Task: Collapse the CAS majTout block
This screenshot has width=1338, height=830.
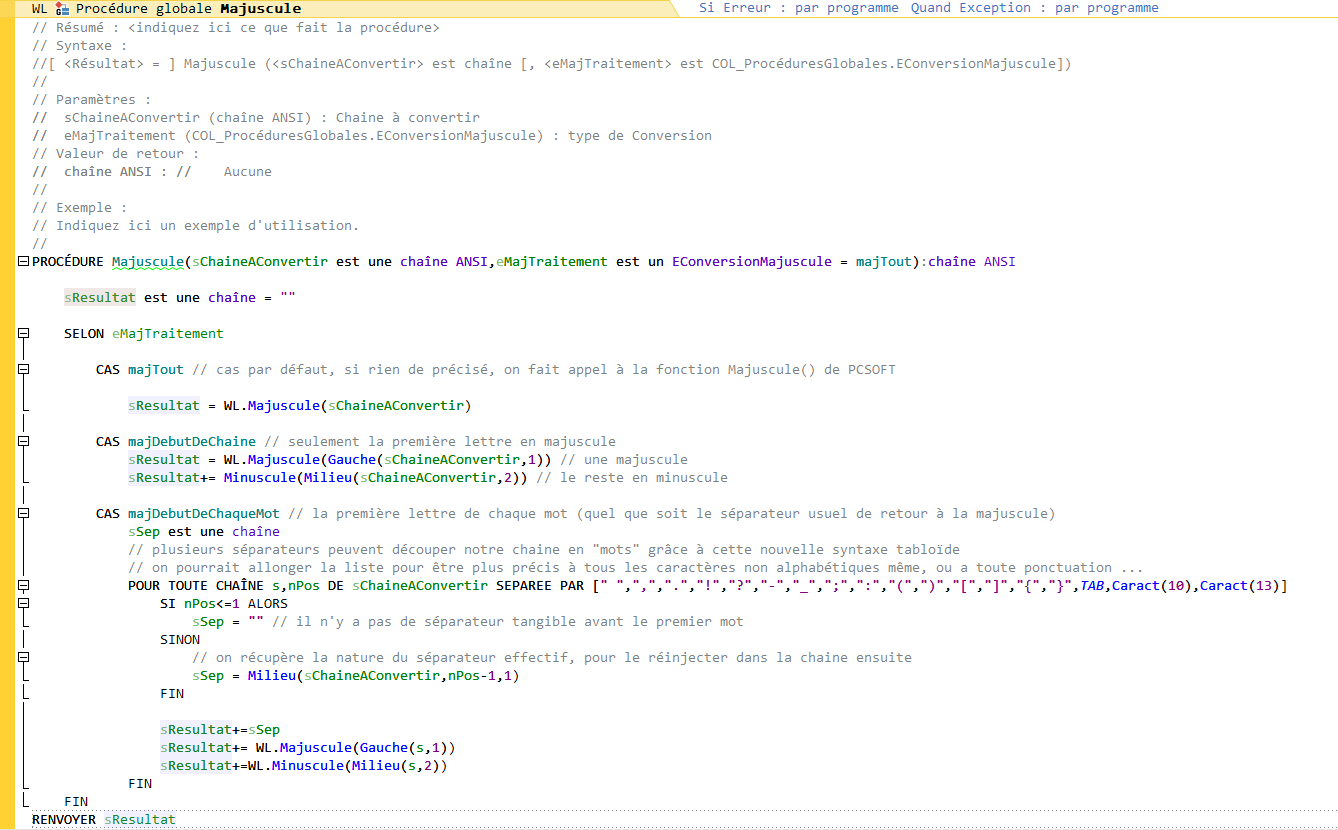Action: coord(23,369)
